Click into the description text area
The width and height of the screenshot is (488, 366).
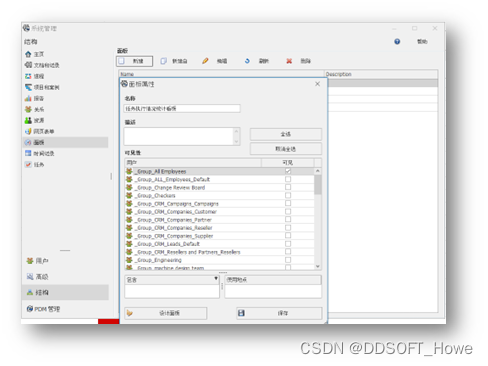coord(179,136)
